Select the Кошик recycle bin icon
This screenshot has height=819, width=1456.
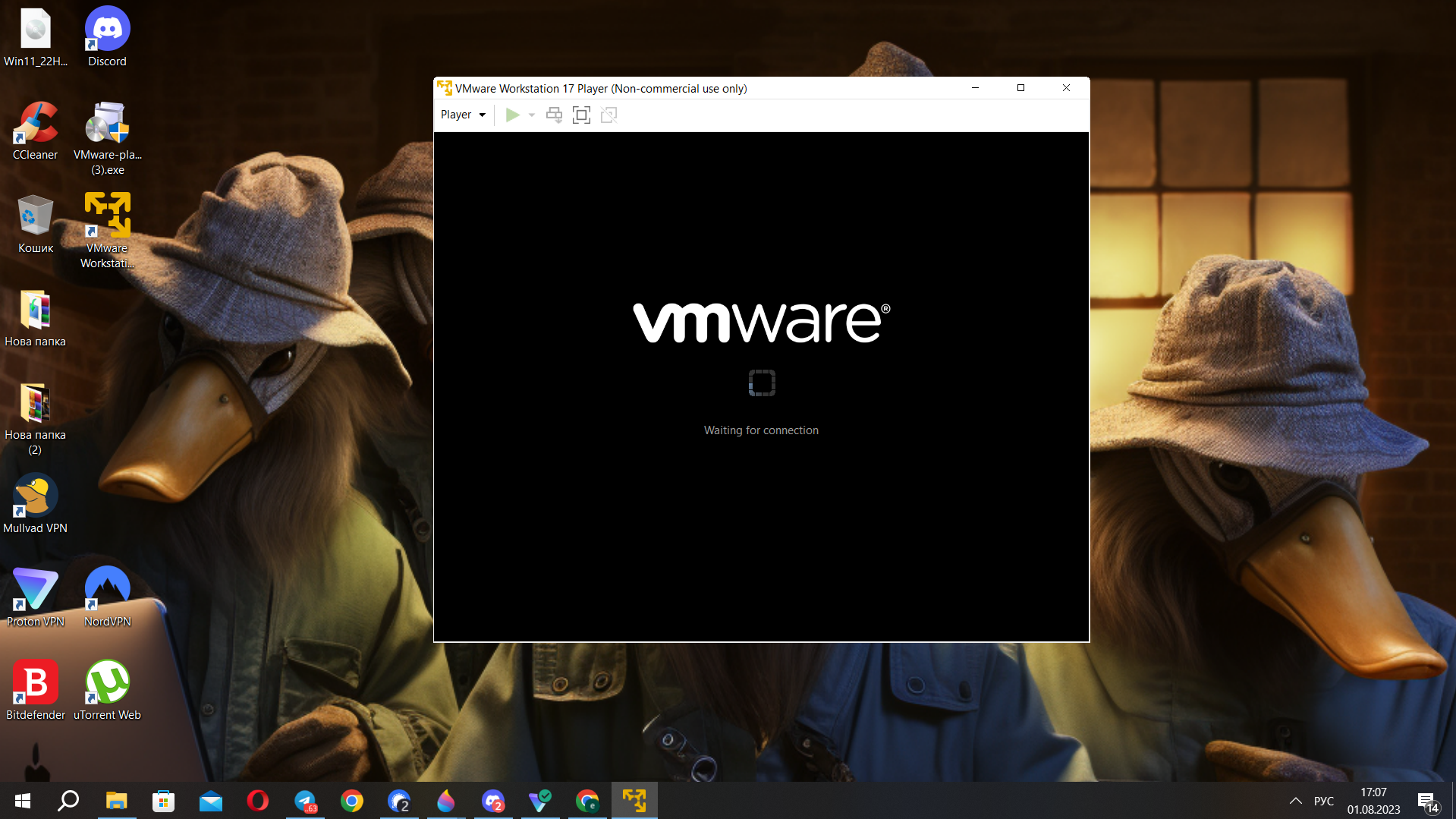pos(36,224)
